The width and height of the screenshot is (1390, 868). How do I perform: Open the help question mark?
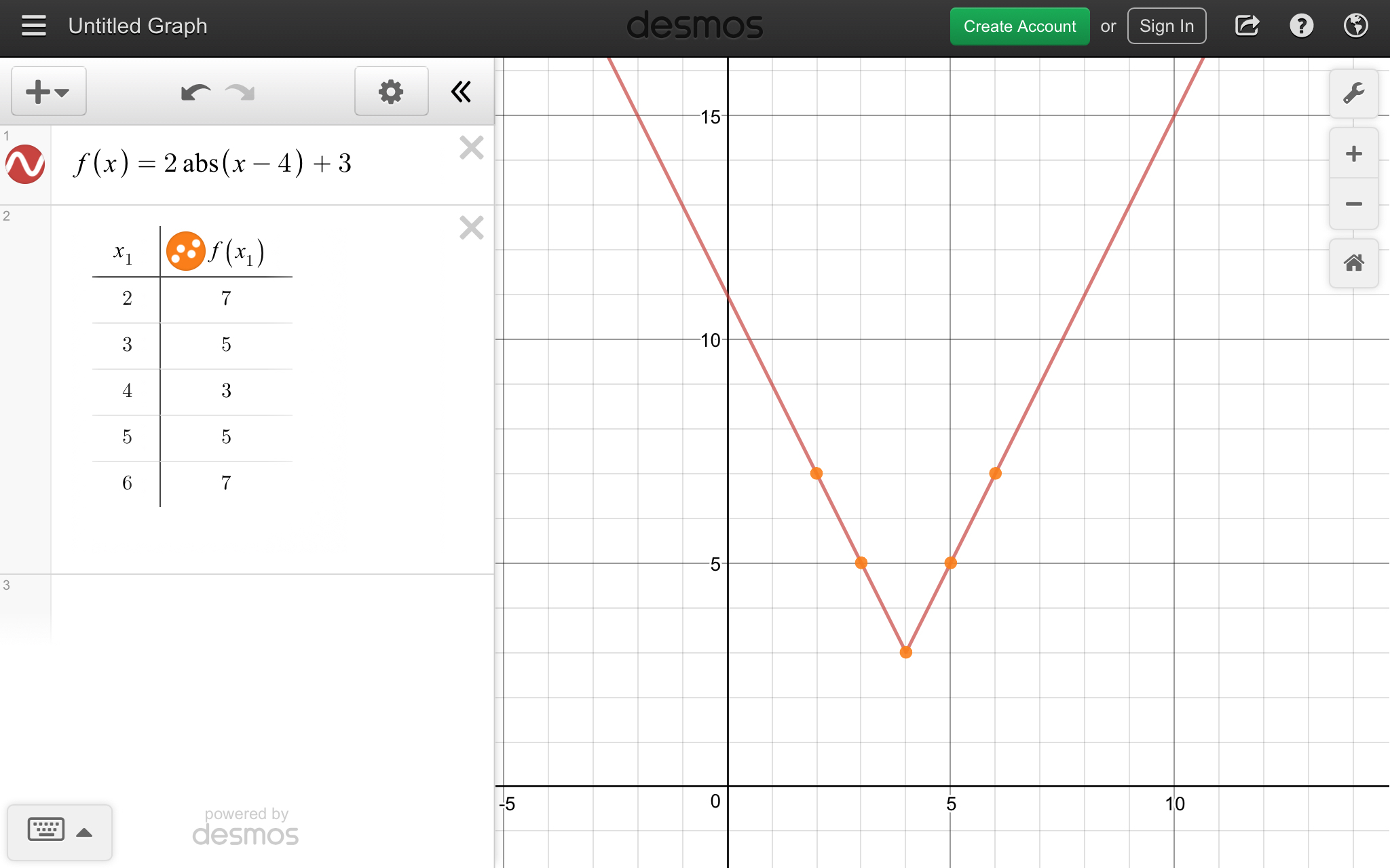1301,26
